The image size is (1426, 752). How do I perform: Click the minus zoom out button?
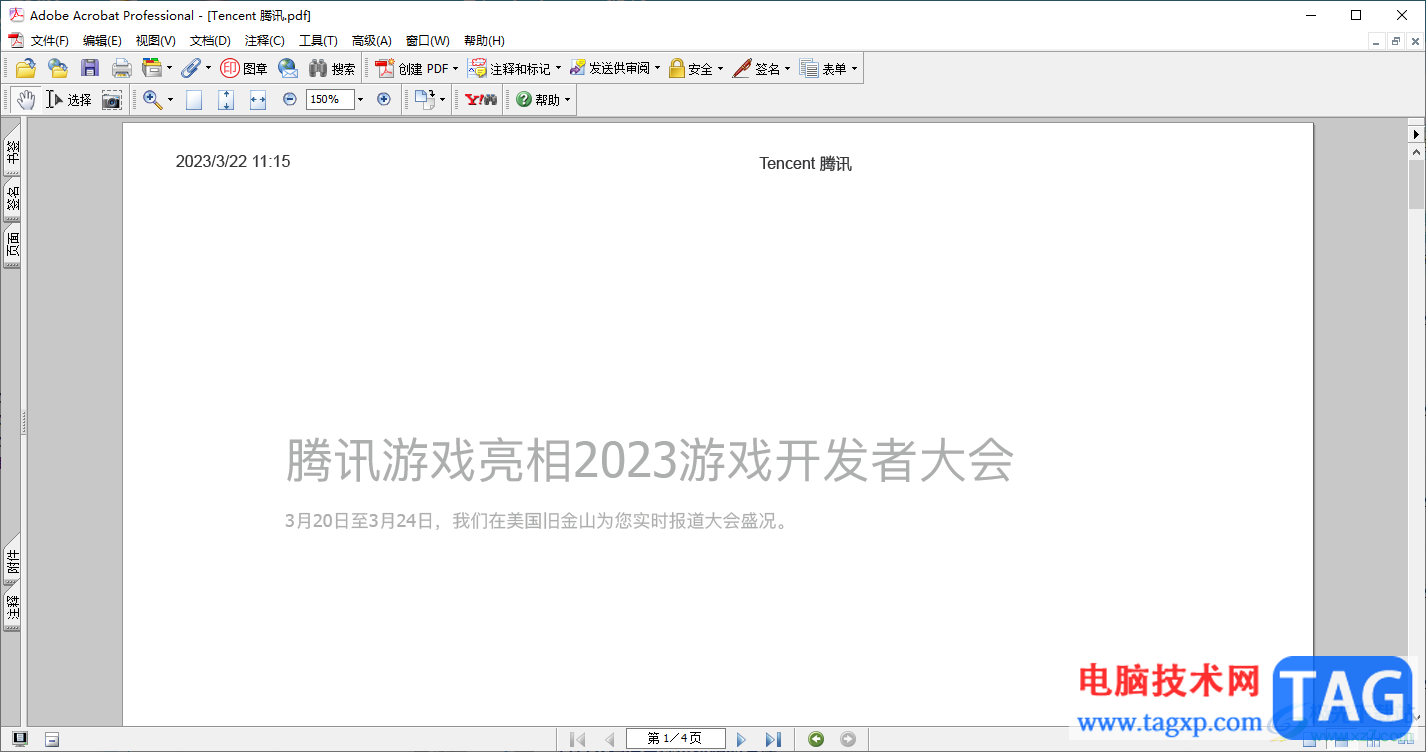(x=290, y=99)
